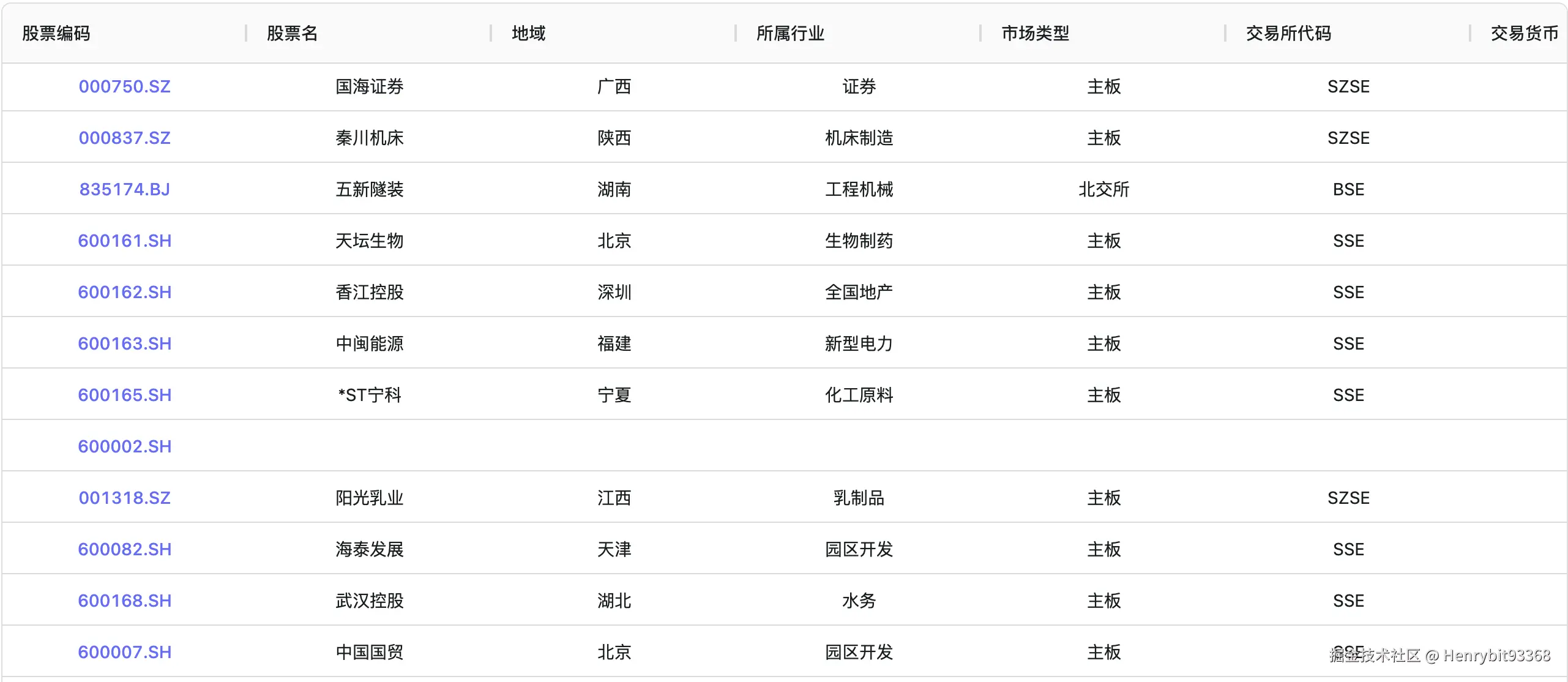Open the 600161.SH stock link
The height and width of the screenshot is (682, 1568).
tap(124, 241)
